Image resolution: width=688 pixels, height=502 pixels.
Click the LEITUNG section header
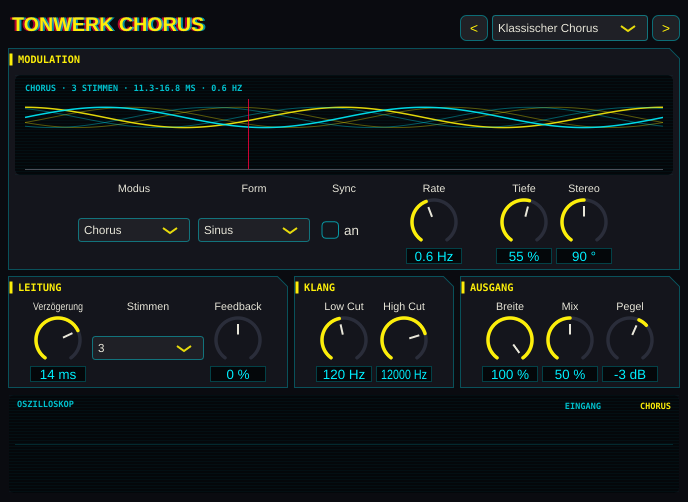[x=39, y=287]
